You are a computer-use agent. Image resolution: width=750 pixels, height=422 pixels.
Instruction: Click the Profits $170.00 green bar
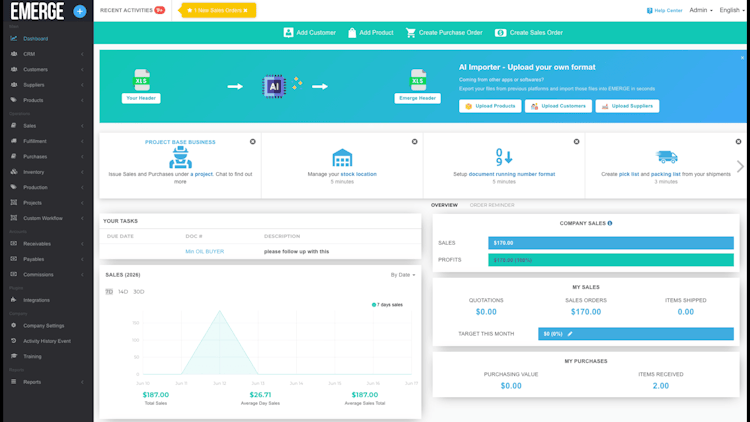click(611, 260)
